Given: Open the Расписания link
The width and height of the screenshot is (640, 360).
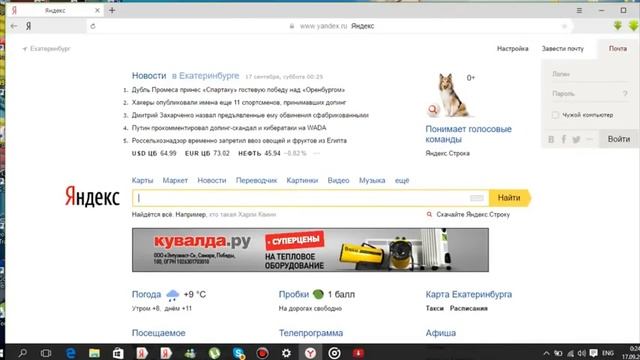Looking at the screenshot, I should [469, 309].
